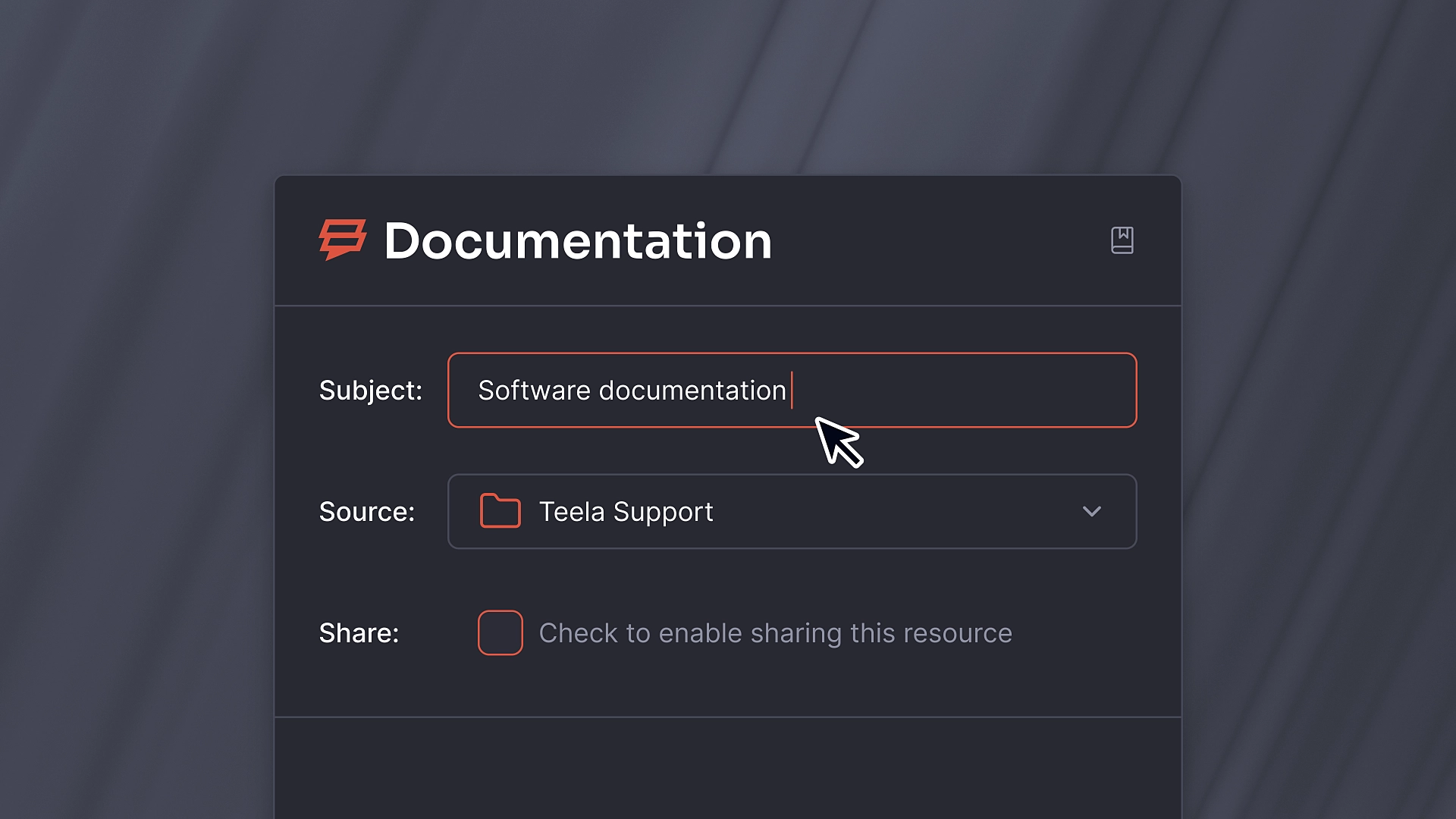Click the word 'Support' in Source selector
This screenshot has height=819, width=1456.
(x=663, y=512)
